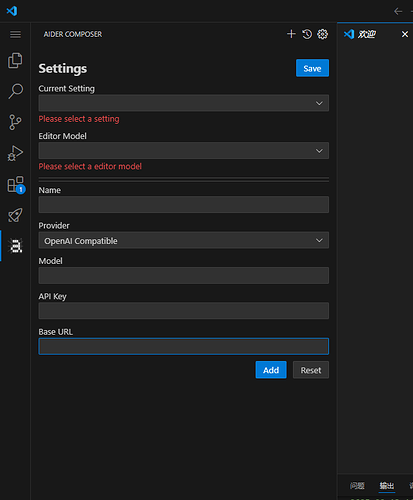Open the Aider Composer settings gear
Screen dimensions: 413x500
click(x=322, y=34)
